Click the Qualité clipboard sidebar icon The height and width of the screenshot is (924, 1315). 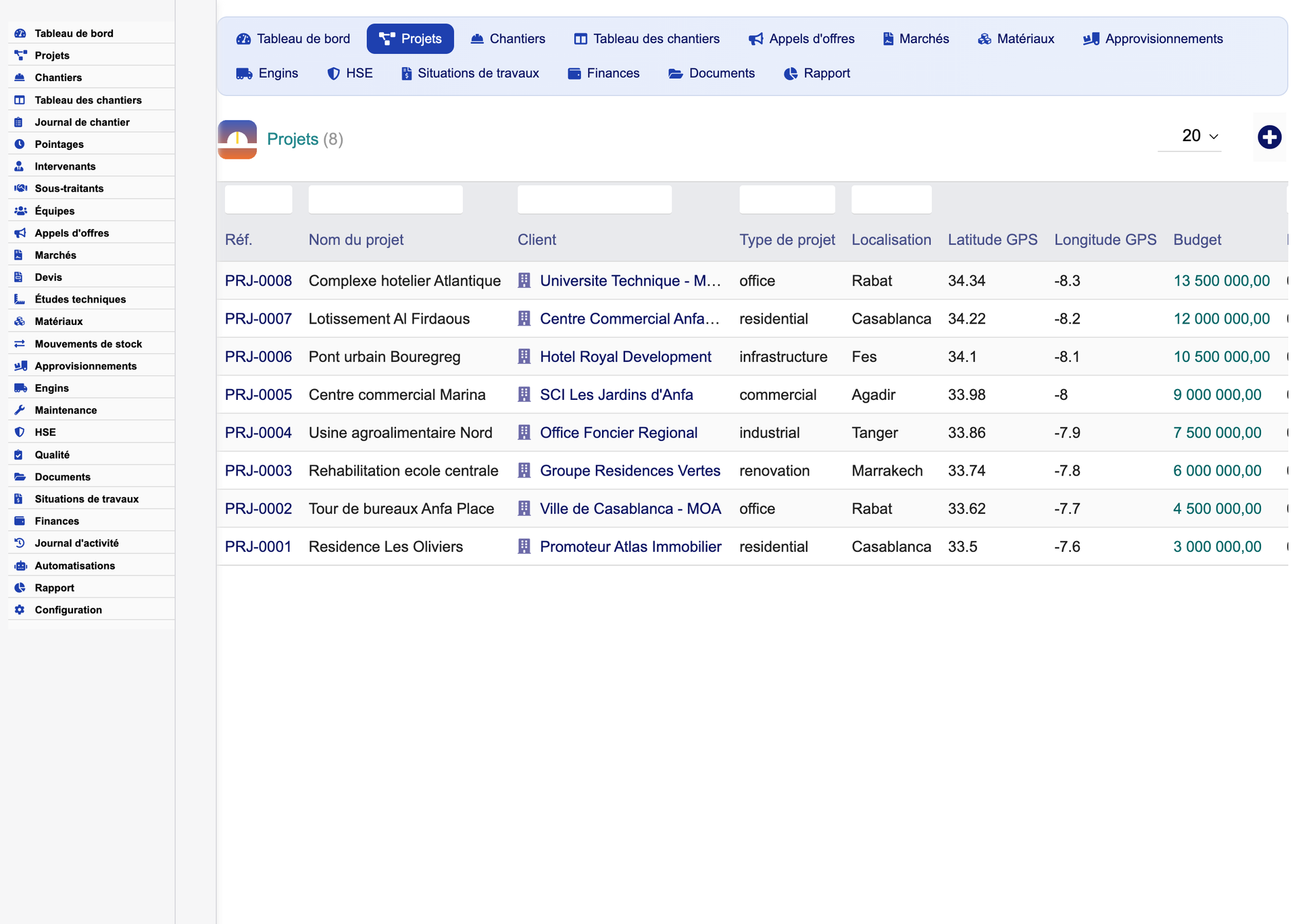(19, 455)
